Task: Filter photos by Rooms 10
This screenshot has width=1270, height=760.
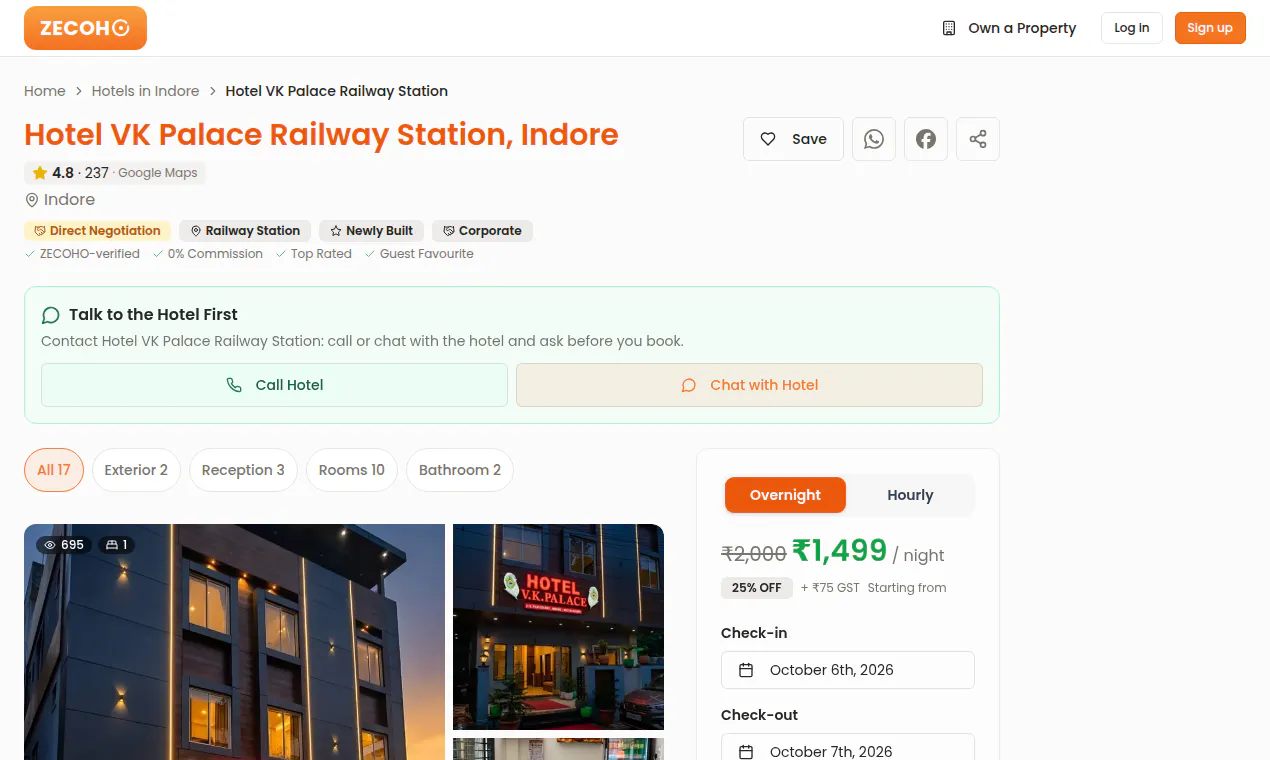Action: tap(352, 470)
